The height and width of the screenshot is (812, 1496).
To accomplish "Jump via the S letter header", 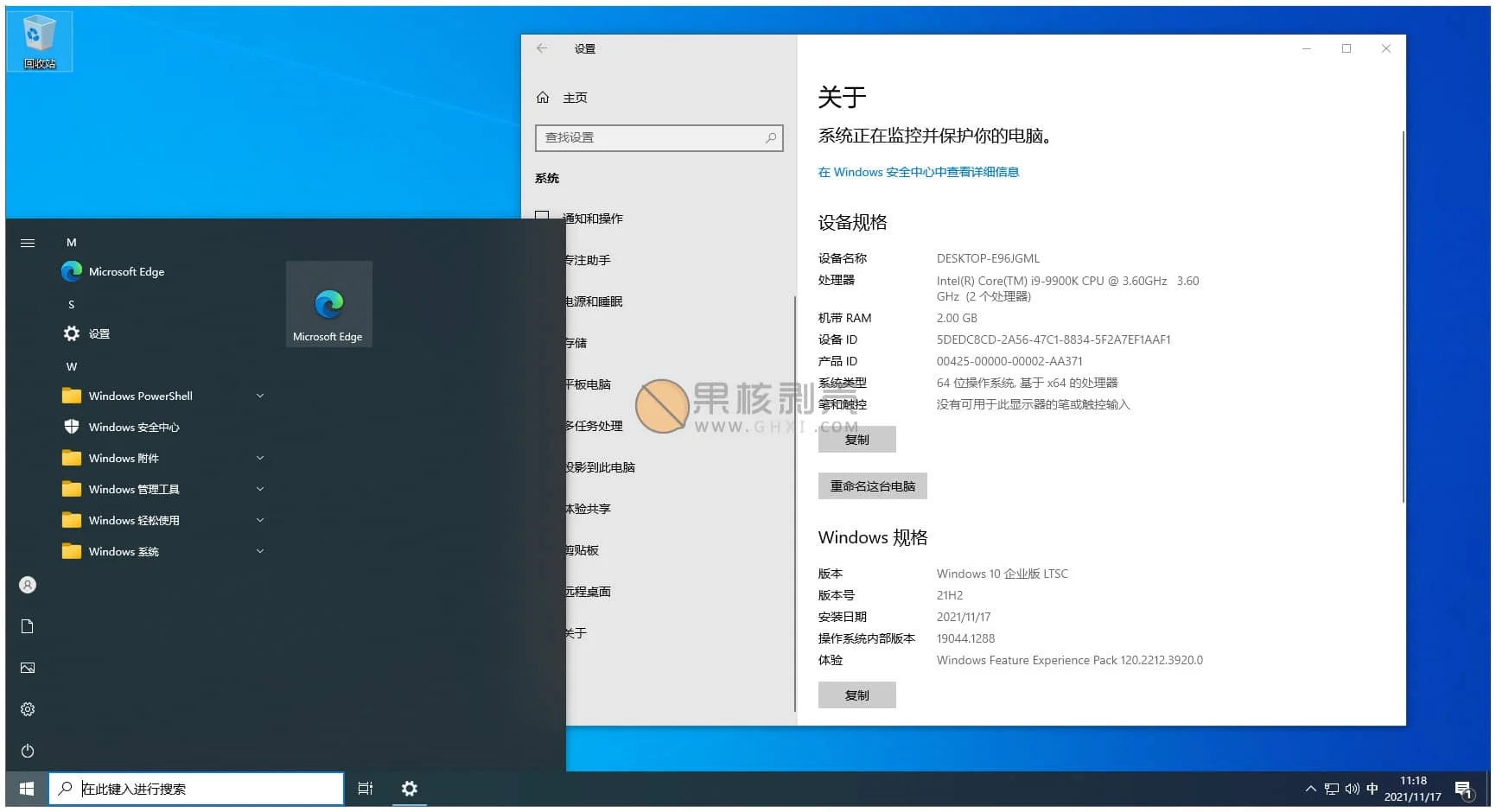I will [72, 305].
